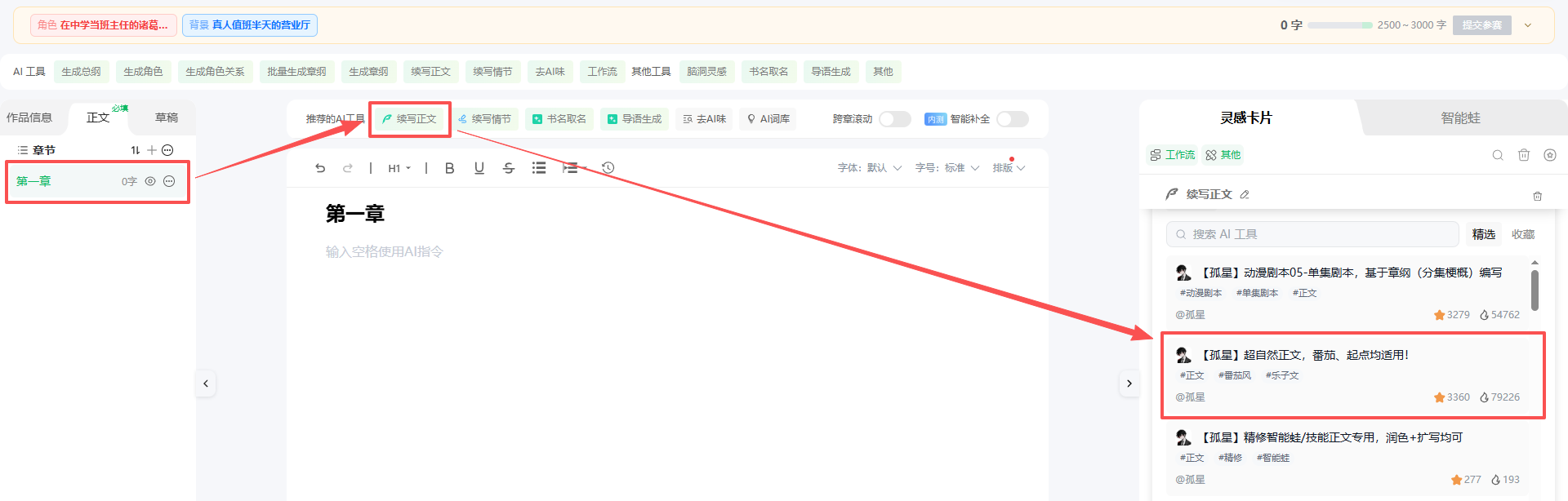This screenshot has height=501, width=1568.
Task: Toggle visibility eye icon for 第一章
Action: pyautogui.click(x=150, y=181)
